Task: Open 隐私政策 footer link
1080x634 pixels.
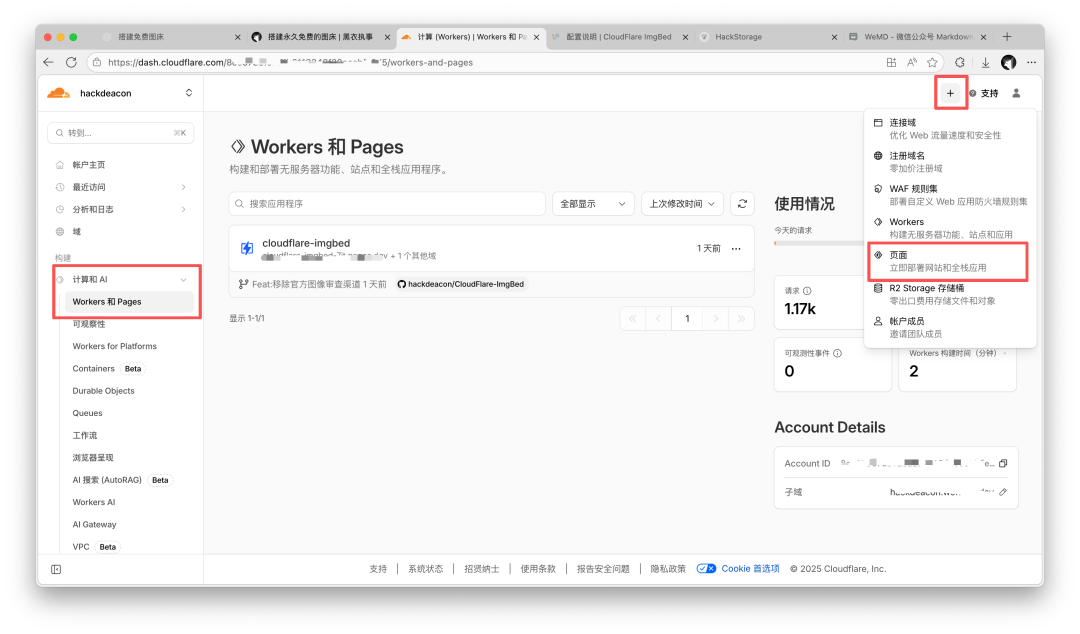Action: [668, 569]
